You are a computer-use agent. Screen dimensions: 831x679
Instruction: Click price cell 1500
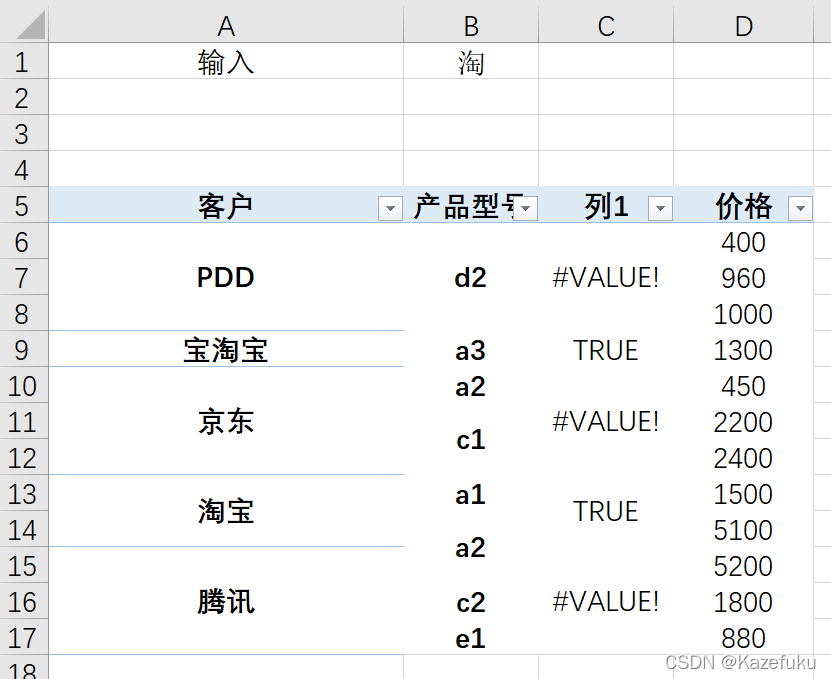coord(744,493)
